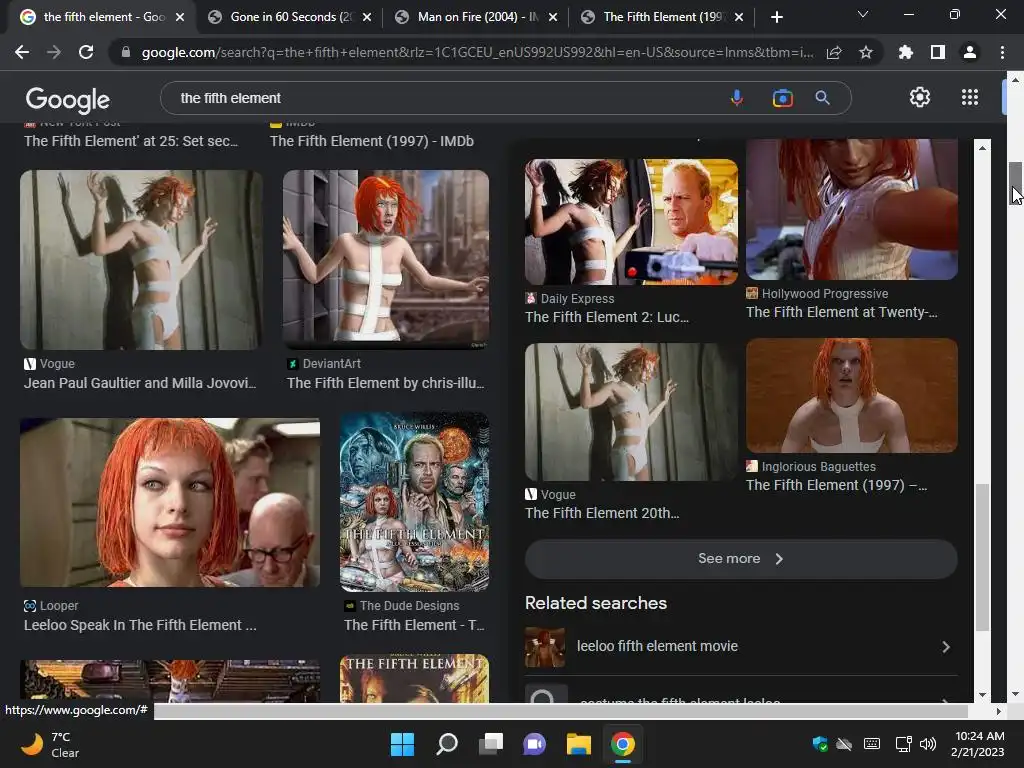Open Task View on the taskbar
Image resolution: width=1024 pixels, height=768 pixels.
[x=490, y=744]
